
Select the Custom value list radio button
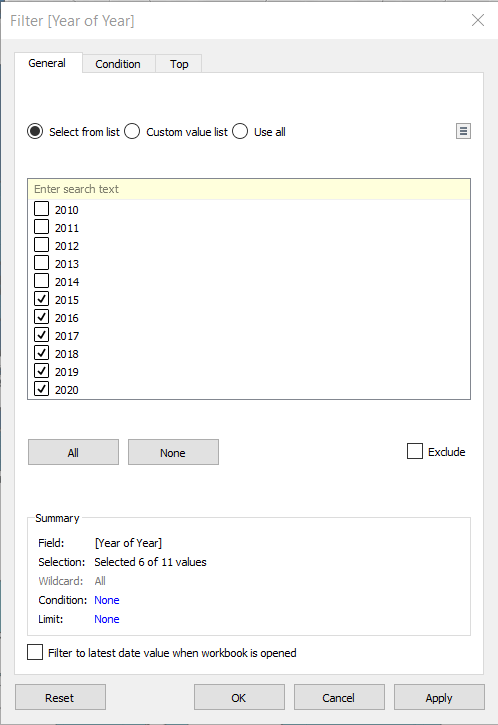tap(132, 131)
